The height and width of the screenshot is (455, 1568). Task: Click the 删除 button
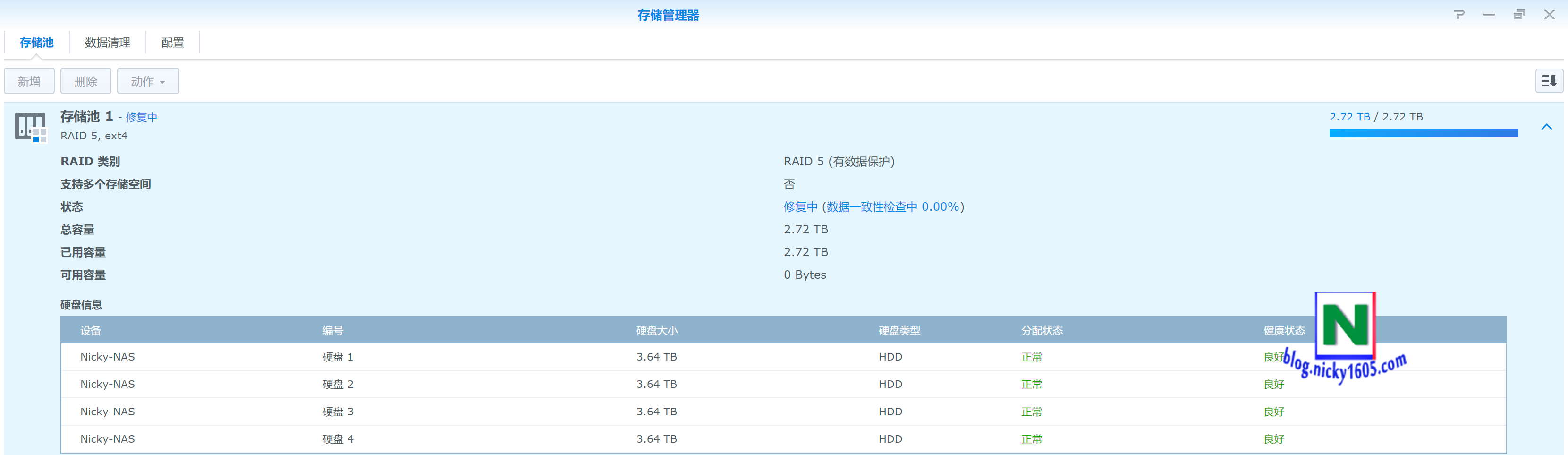click(86, 81)
